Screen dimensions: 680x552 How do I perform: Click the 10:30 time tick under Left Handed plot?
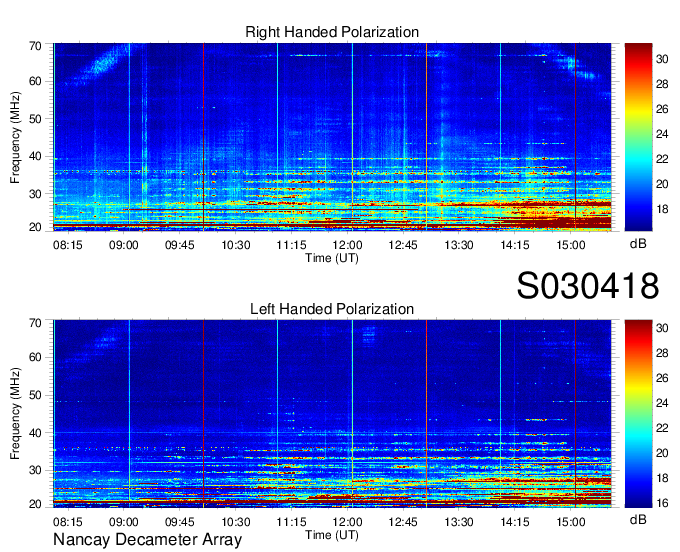pos(235,521)
